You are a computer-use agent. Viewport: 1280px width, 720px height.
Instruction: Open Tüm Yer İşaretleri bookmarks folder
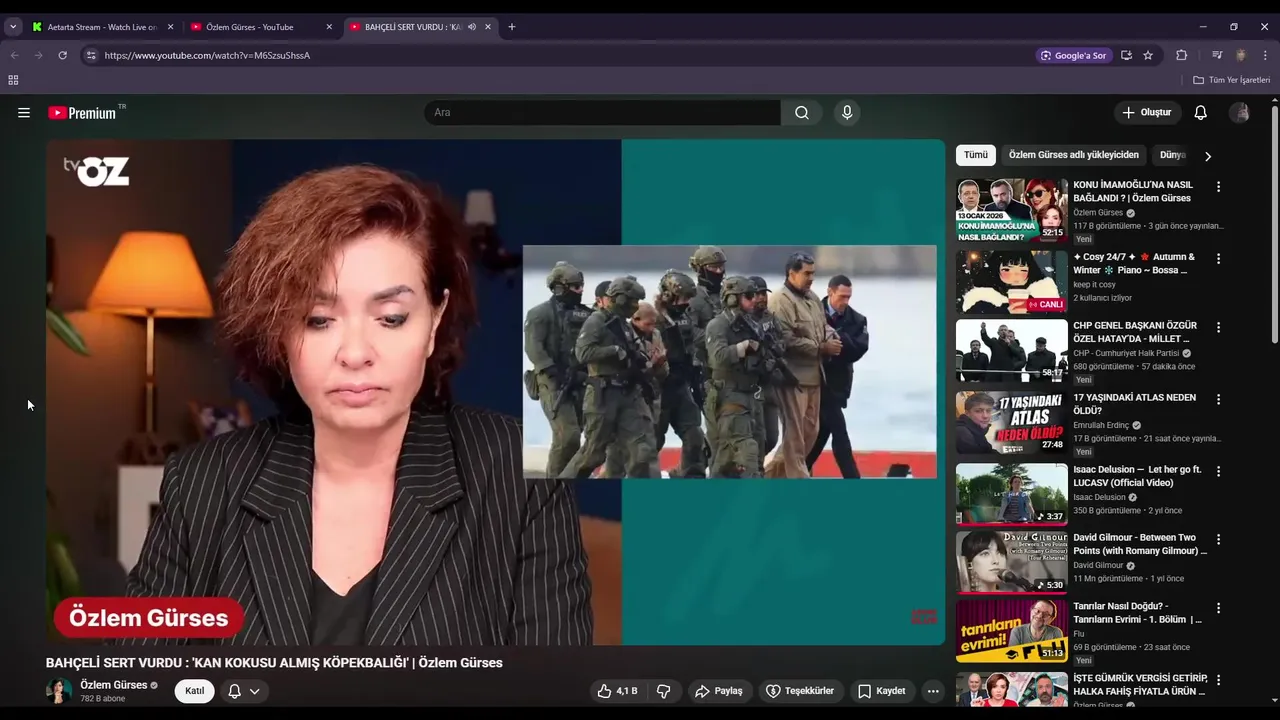click(1232, 80)
